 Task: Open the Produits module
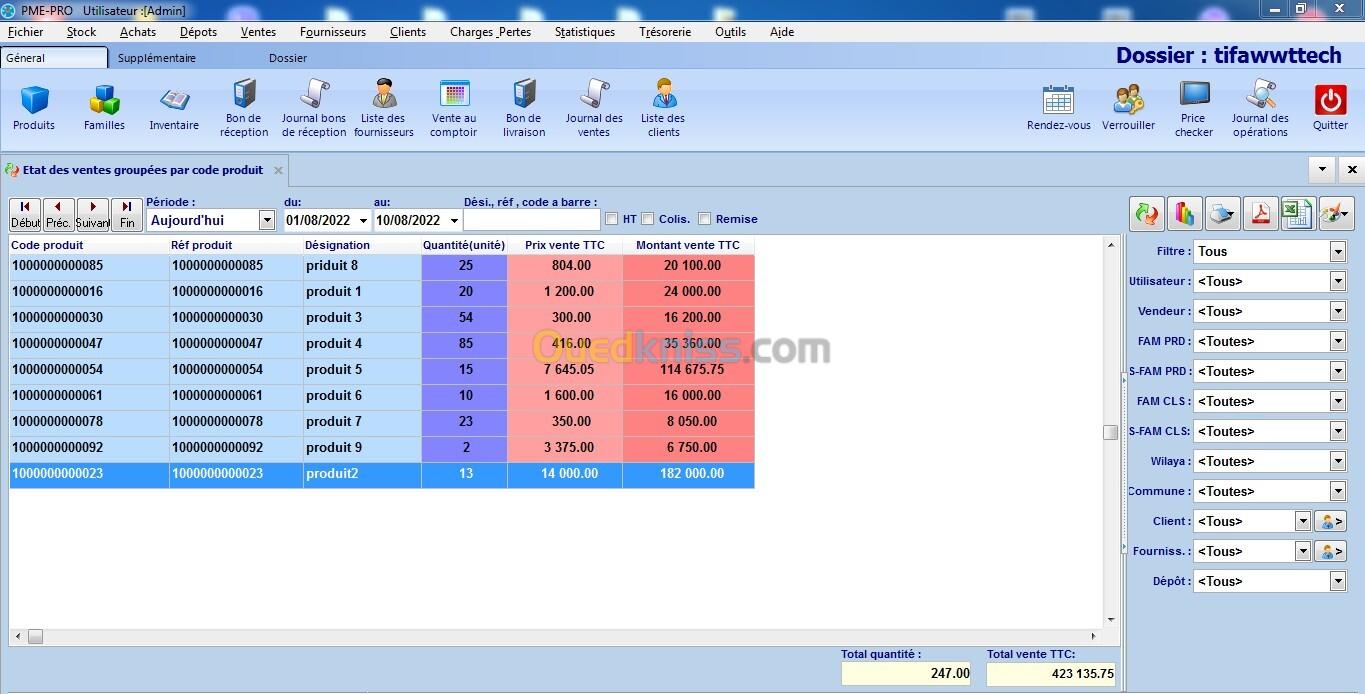point(34,108)
